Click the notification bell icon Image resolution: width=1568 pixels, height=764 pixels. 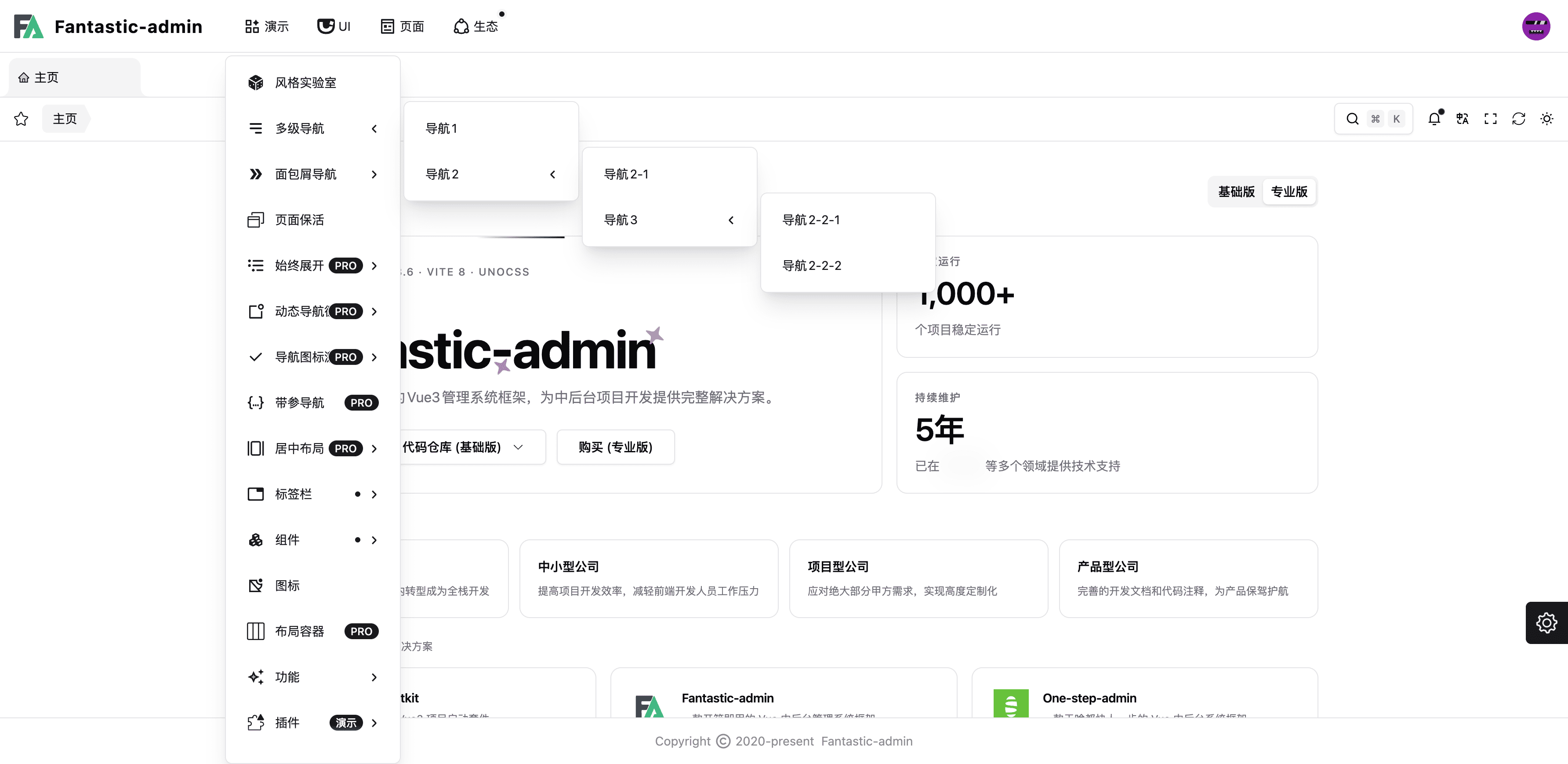coord(1434,119)
